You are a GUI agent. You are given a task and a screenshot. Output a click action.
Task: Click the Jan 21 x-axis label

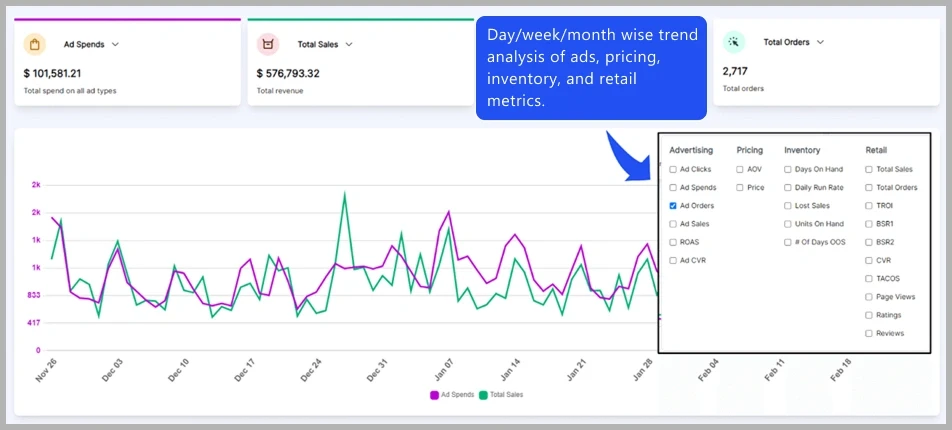click(576, 369)
